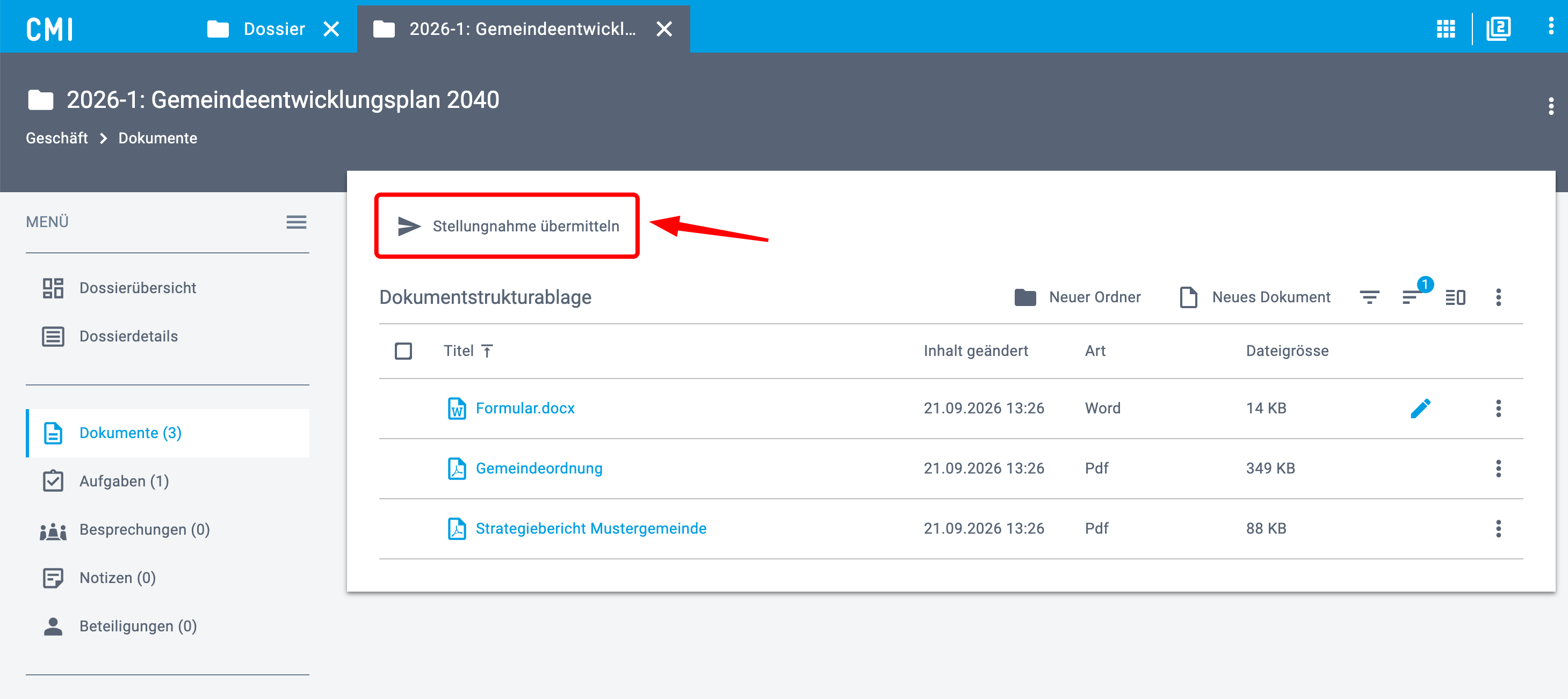This screenshot has height=699, width=1568.
Task: Open Aufgaben (1) in the sidebar
Action: pyautogui.click(x=168, y=481)
